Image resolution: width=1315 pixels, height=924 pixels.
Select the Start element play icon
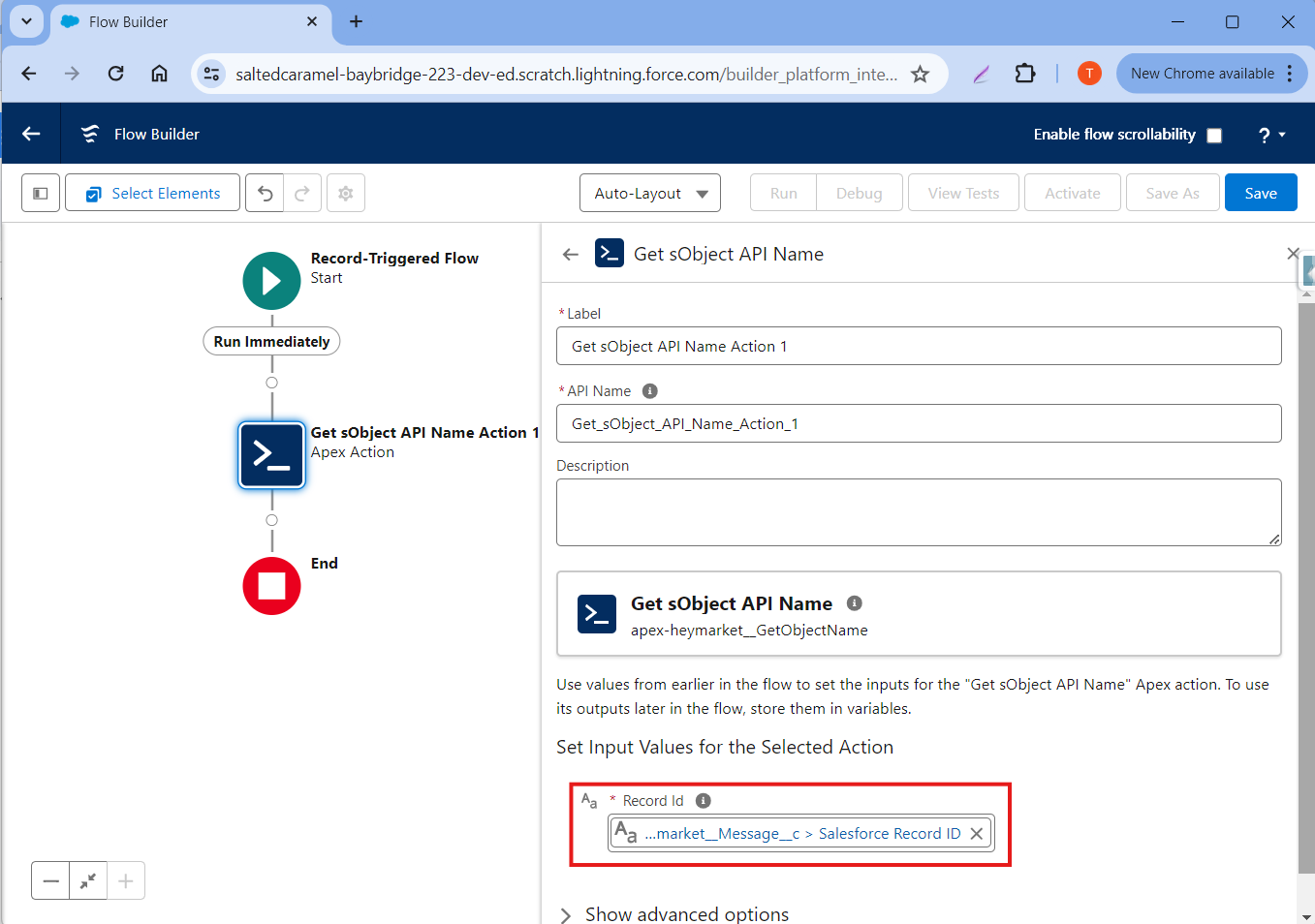coord(271,281)
